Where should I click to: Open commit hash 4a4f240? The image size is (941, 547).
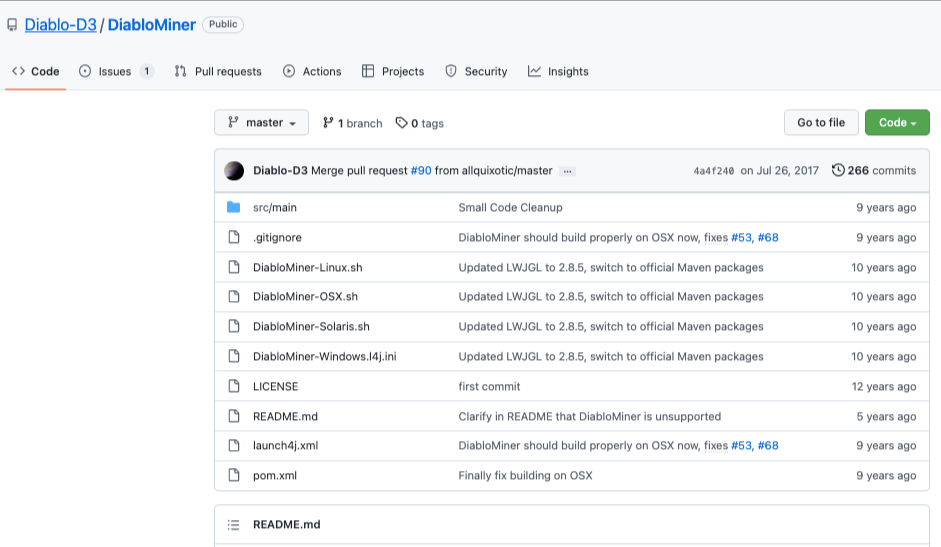tap(714, 171)
